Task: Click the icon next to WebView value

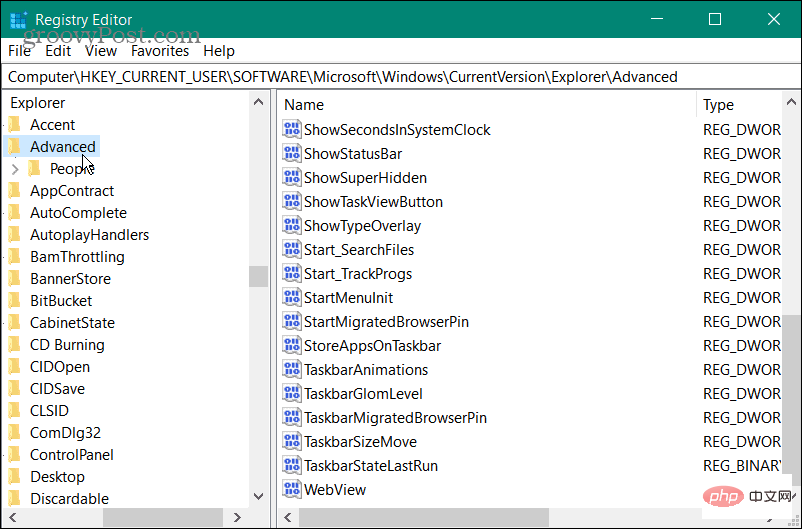Action: pos(292,489)
